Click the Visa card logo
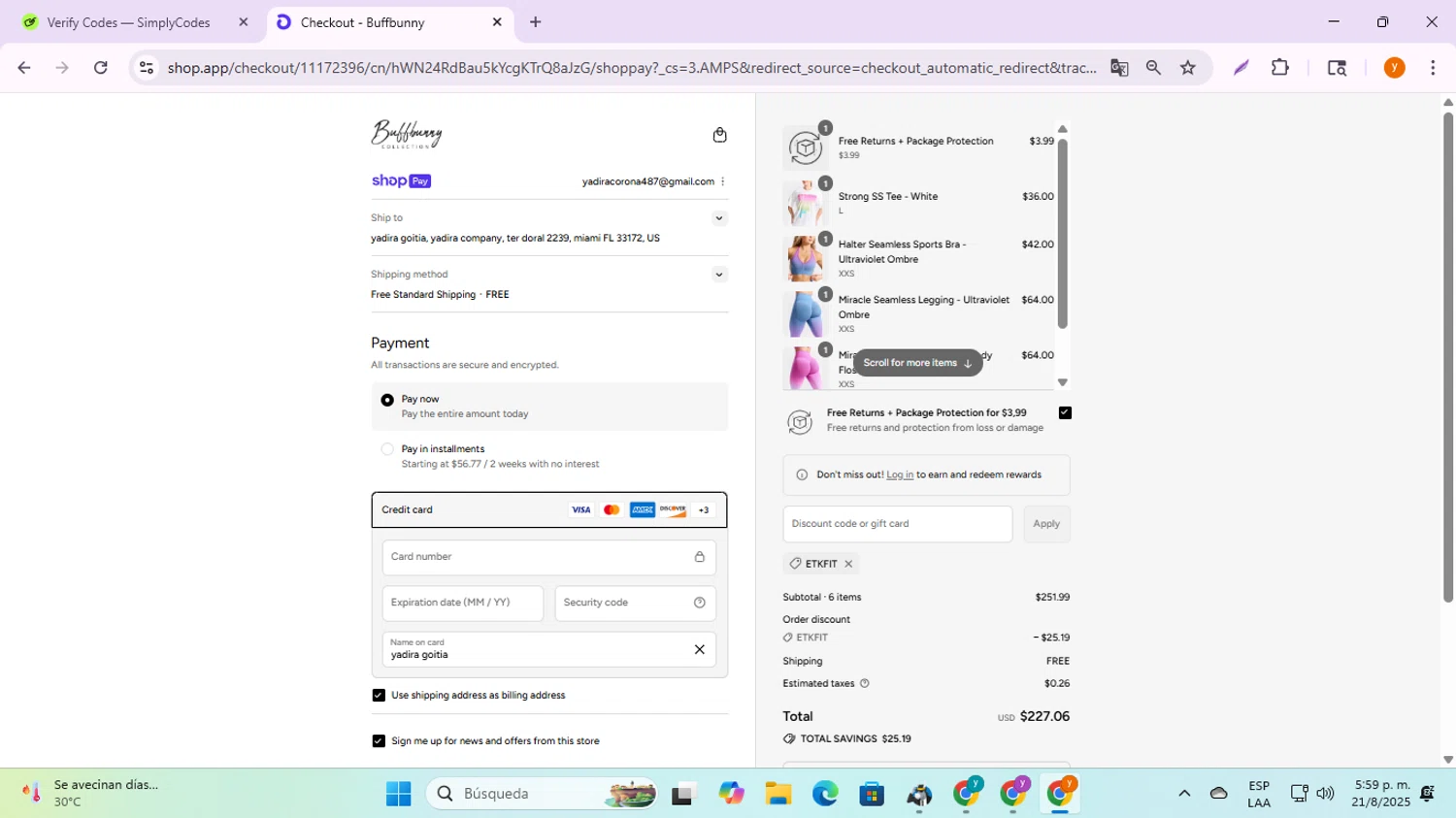The image size is (1456, 818). coord(580,510)
